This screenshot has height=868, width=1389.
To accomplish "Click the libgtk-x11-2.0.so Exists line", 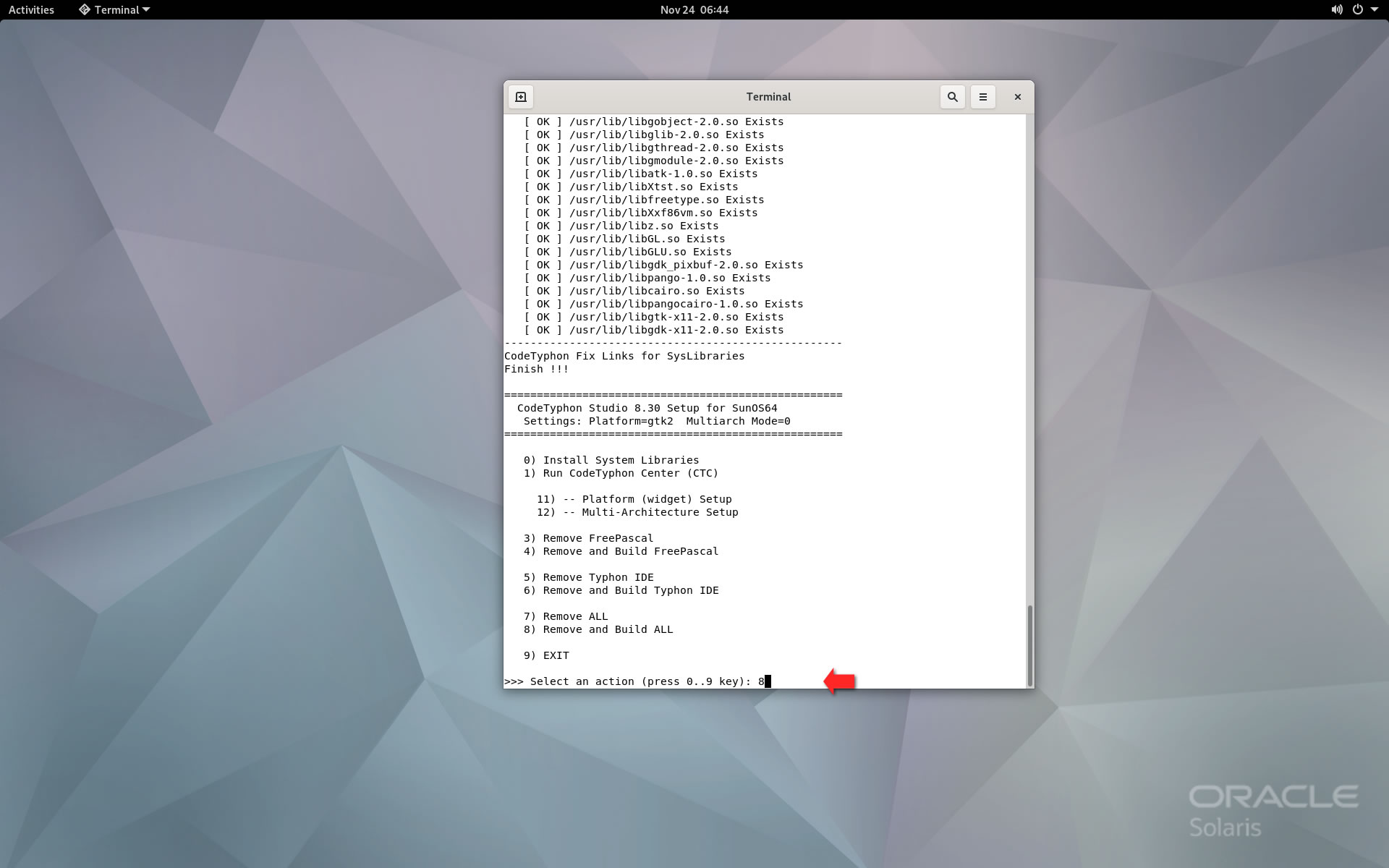I will click(x=654, y=317).
